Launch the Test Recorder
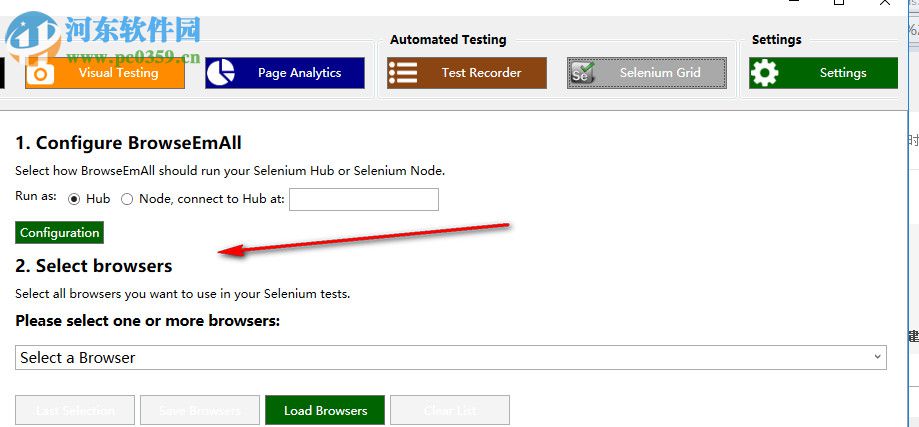Viewport: 919px width, 427px height. pos(467,73)
